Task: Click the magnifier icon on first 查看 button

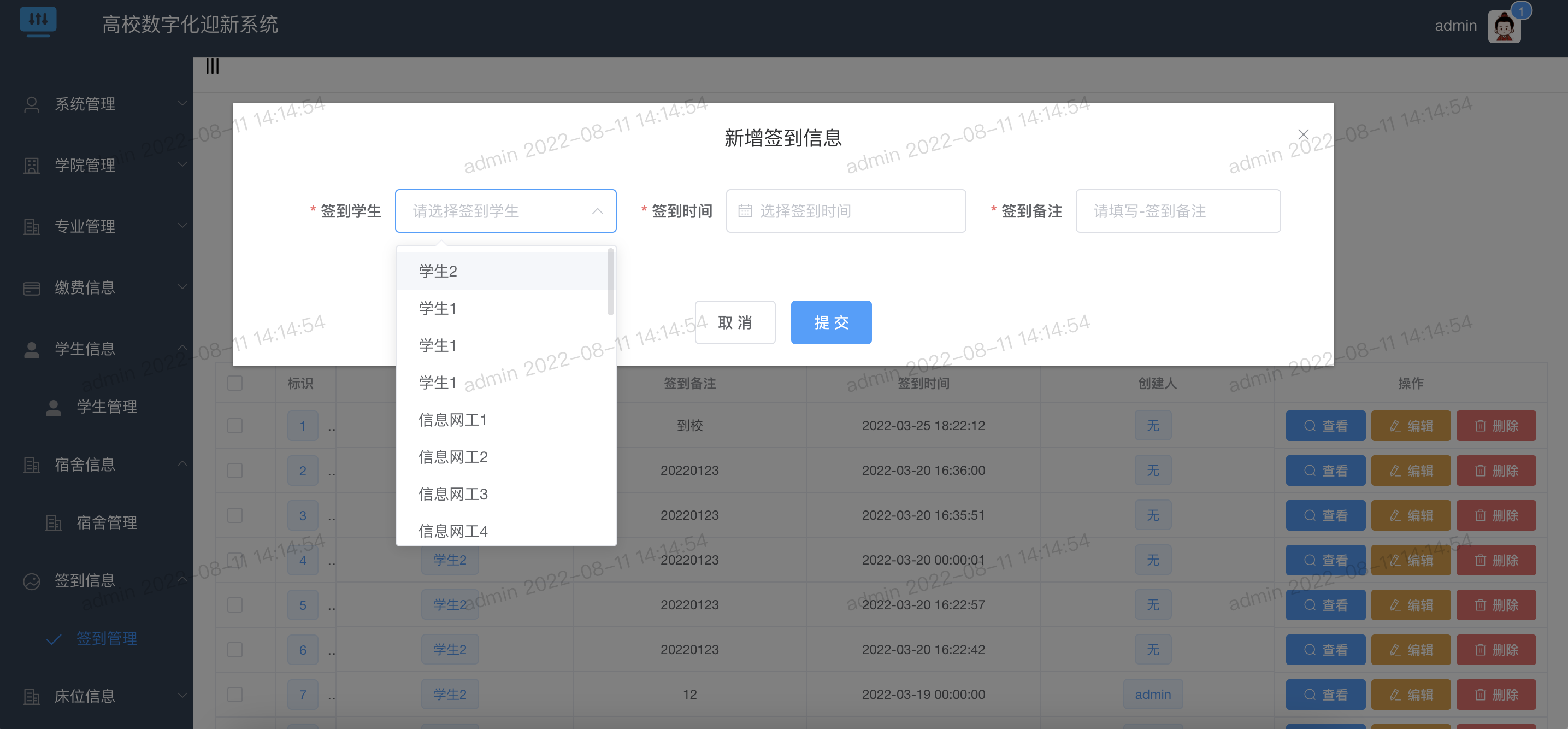Action: (x=1309, y=425)
